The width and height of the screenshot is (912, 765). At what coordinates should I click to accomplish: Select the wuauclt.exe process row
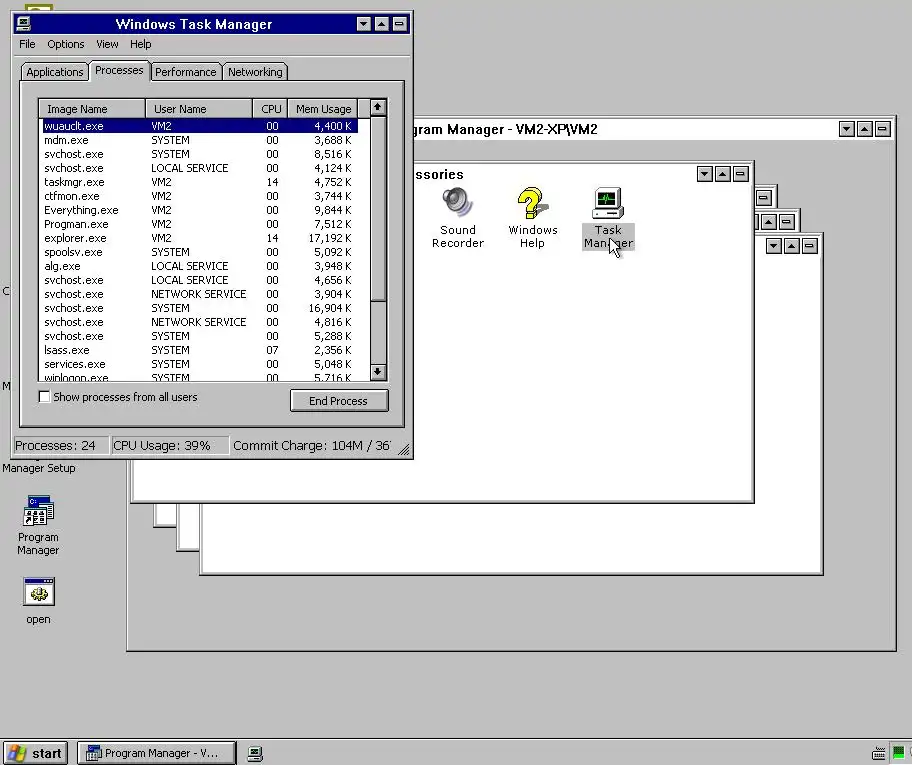[200, 126]
